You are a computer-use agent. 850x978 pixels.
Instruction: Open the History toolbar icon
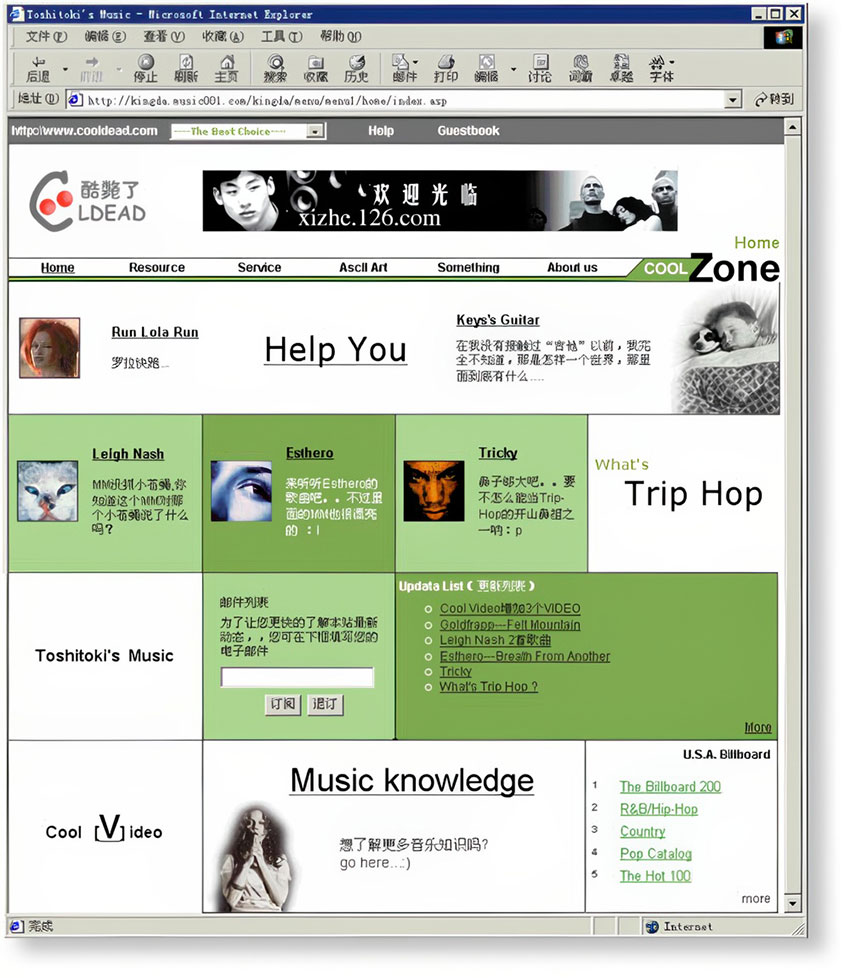[x=356, y=69]
